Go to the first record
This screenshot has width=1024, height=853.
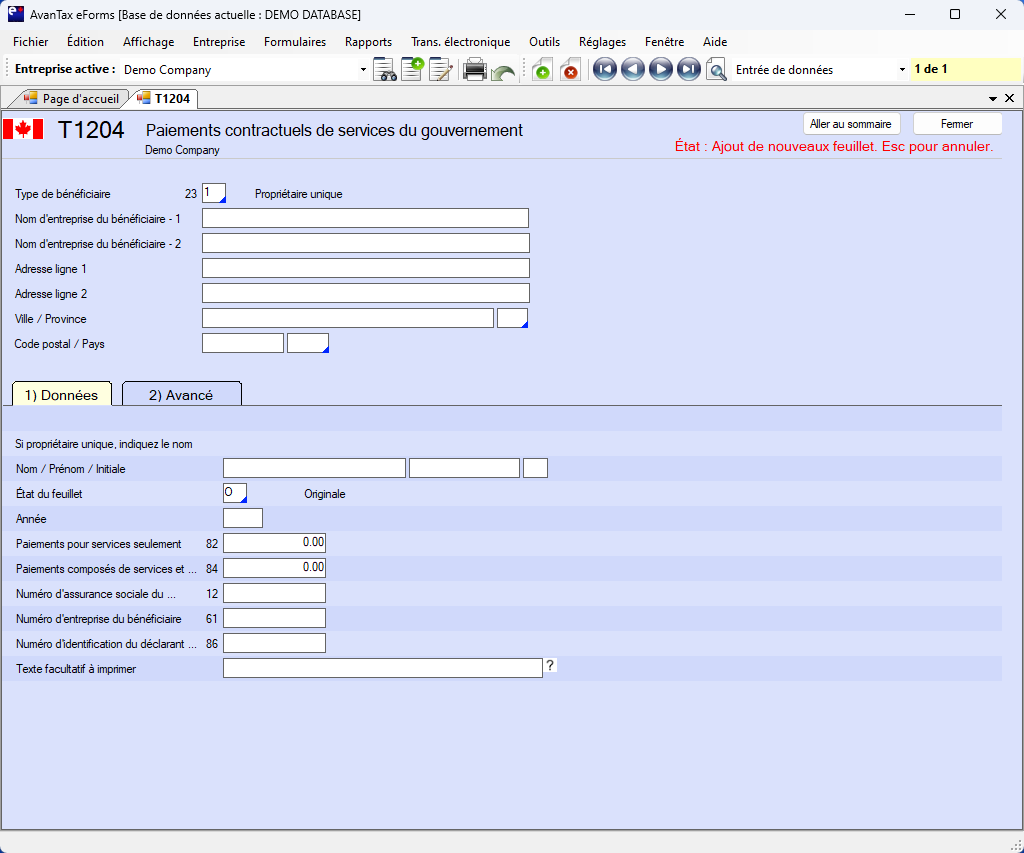[x=604, y=70]
